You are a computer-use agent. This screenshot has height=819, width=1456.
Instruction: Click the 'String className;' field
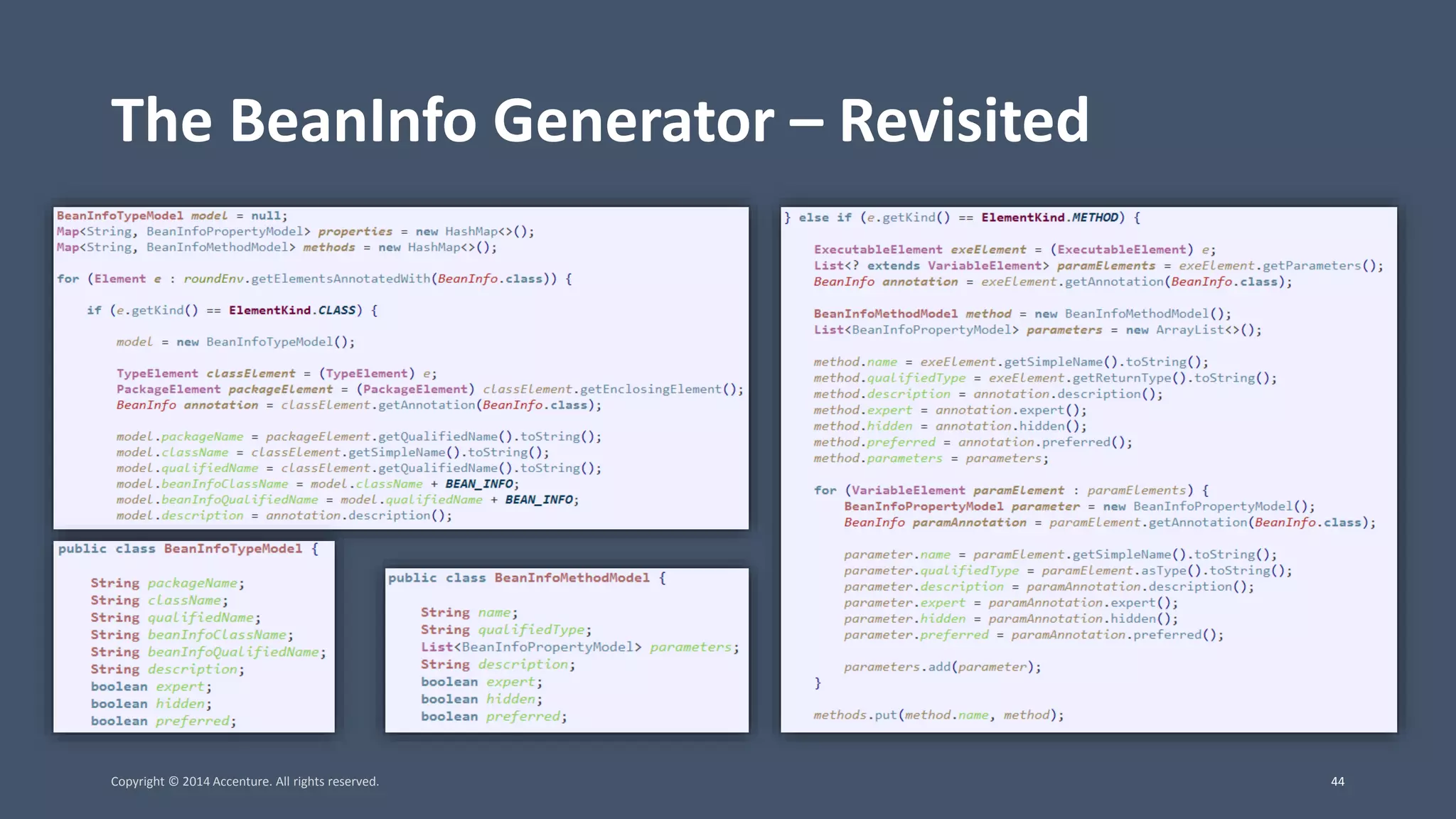pos(159,600)
